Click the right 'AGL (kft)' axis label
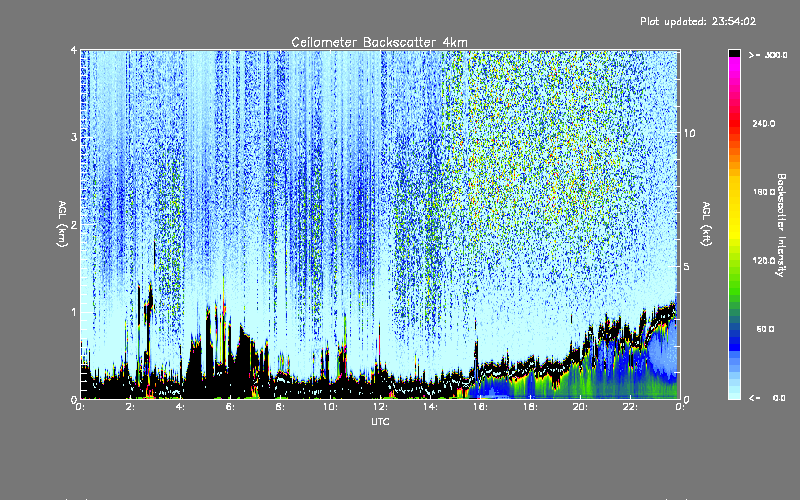The width and height of the screenshot is (800, 500). tap(706, 224)
